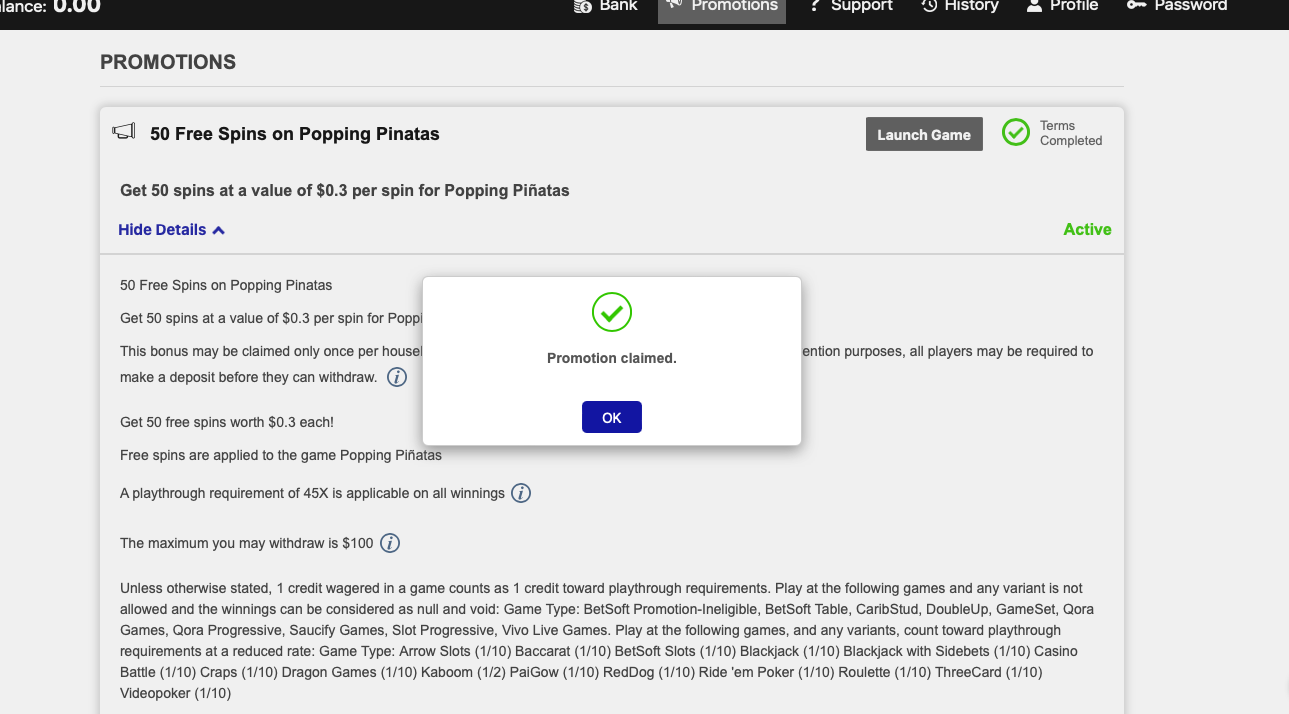Image resolution: width=1289 pixels, height=714 pixels.
Task: Click the Password key icon
Action: [1136, 6]
